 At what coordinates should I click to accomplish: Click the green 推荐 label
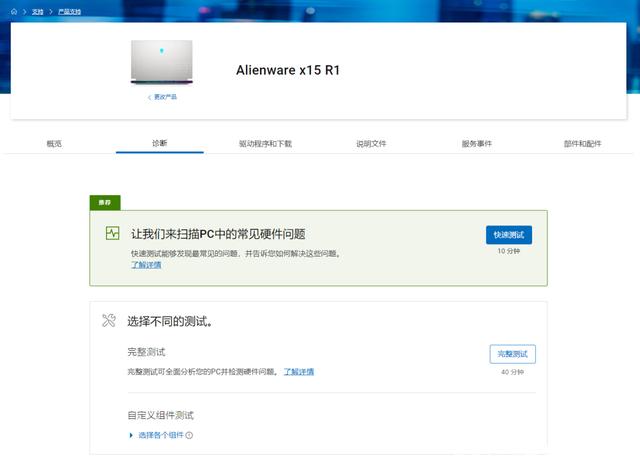[105, 202]
